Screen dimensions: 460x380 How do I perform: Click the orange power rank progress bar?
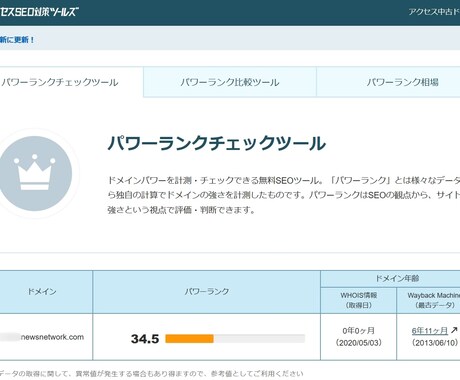pos(189,339)
